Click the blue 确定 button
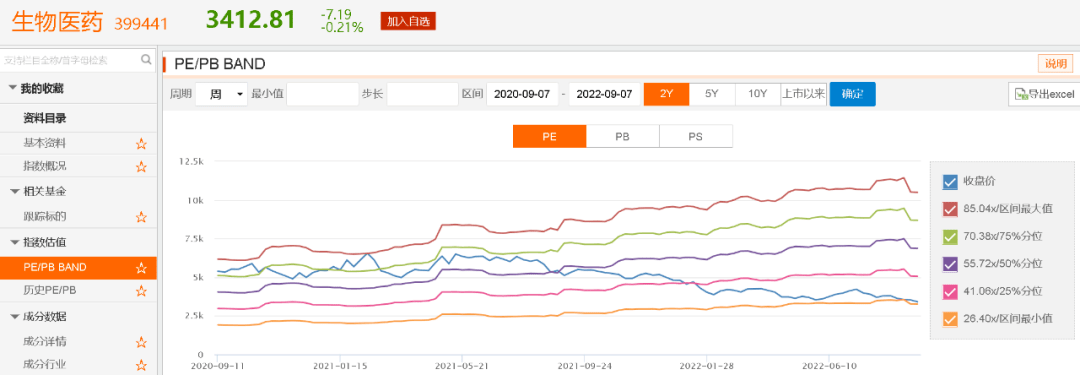 coord(852,94)
